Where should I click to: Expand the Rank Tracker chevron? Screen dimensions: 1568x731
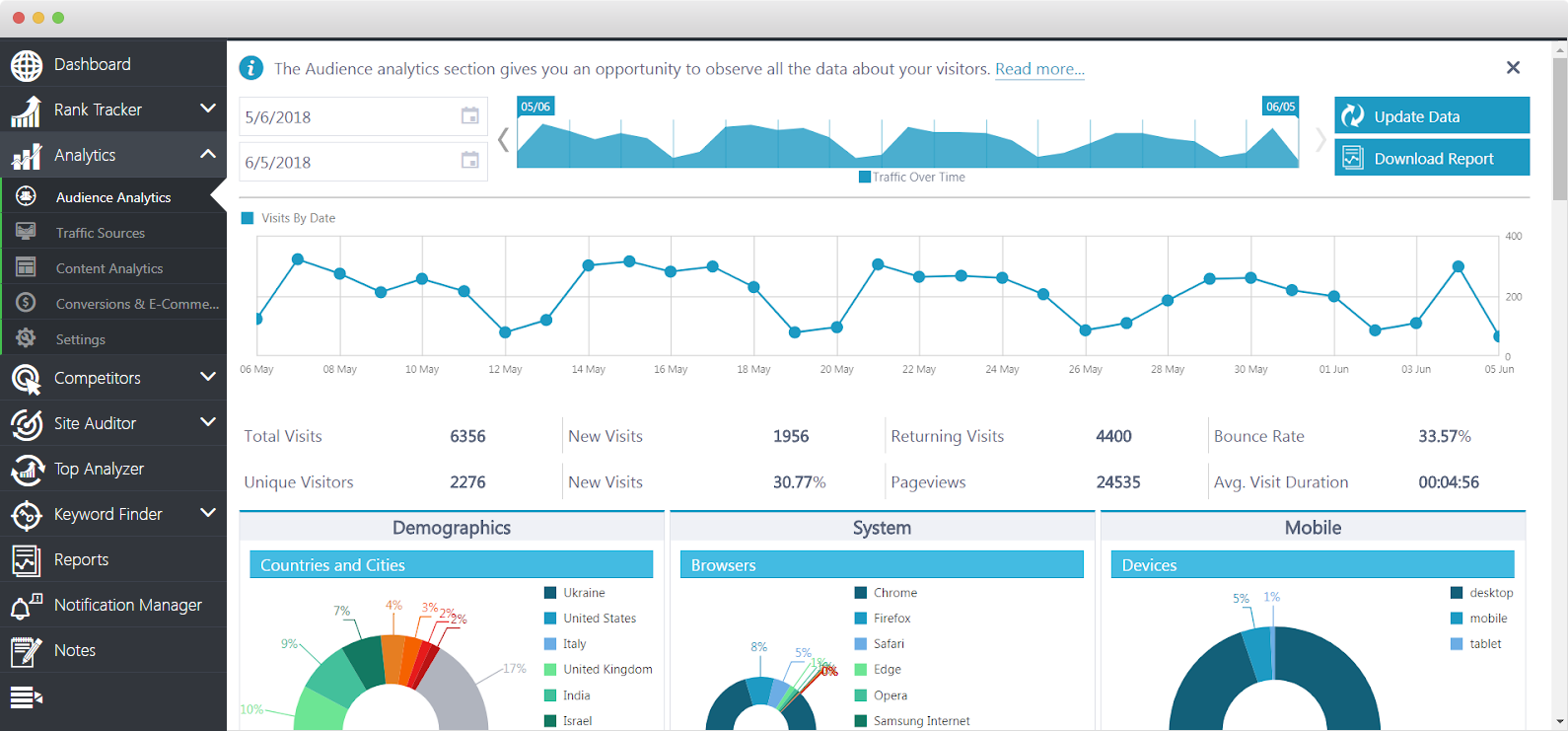208,109
